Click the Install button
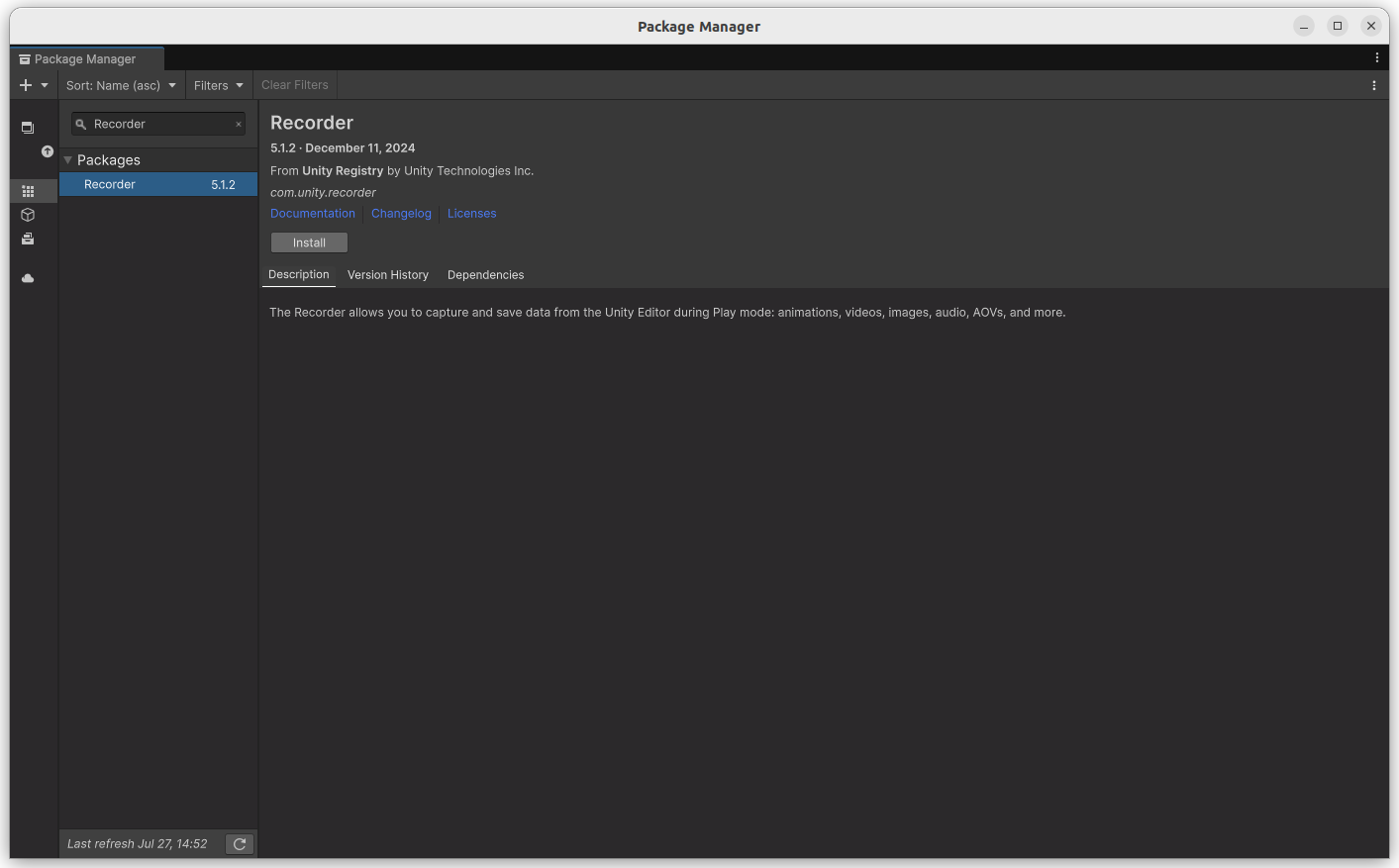 point(309,242)
